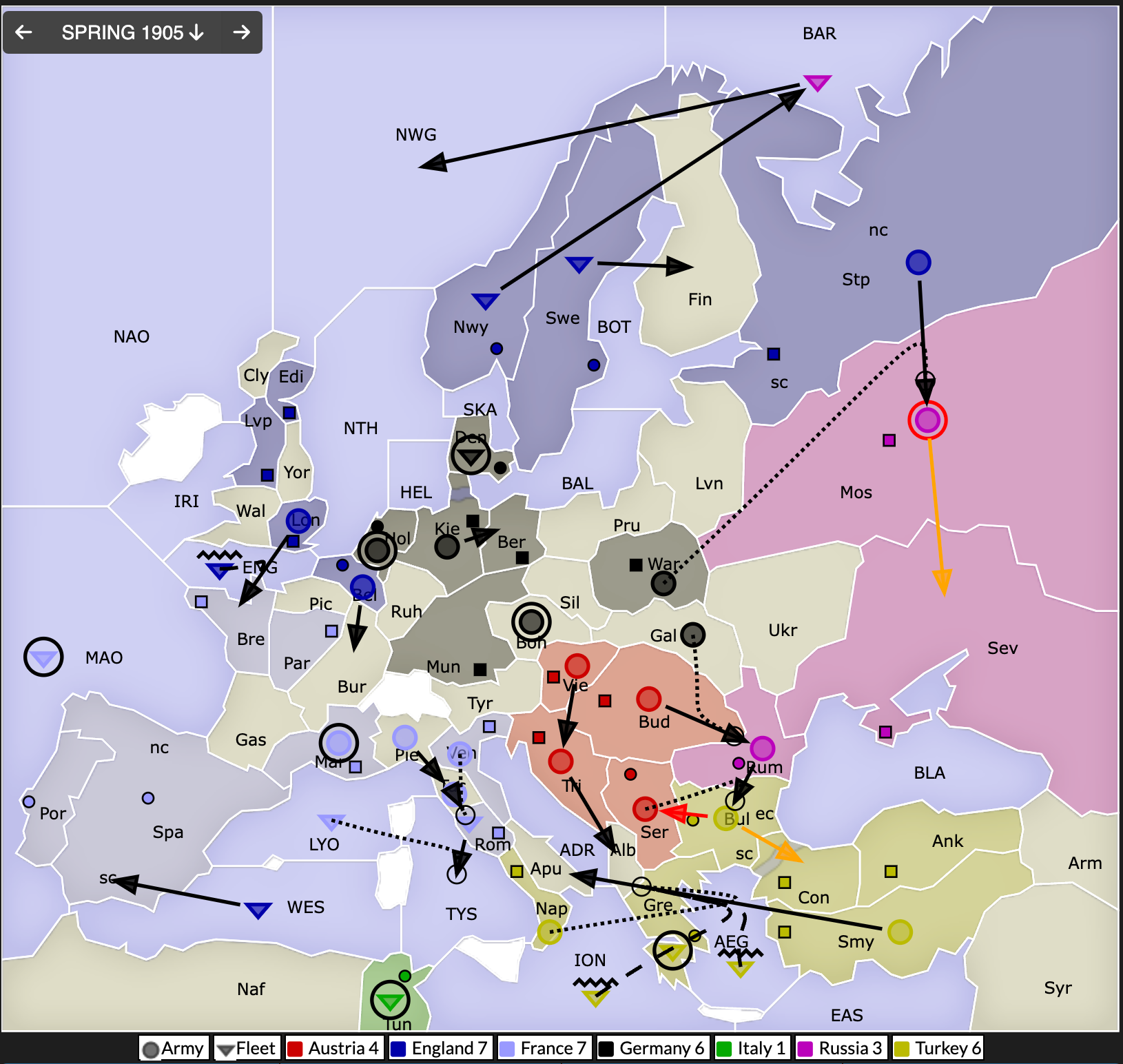Click the Austria red legend swatch

[x=296, y=1049]
